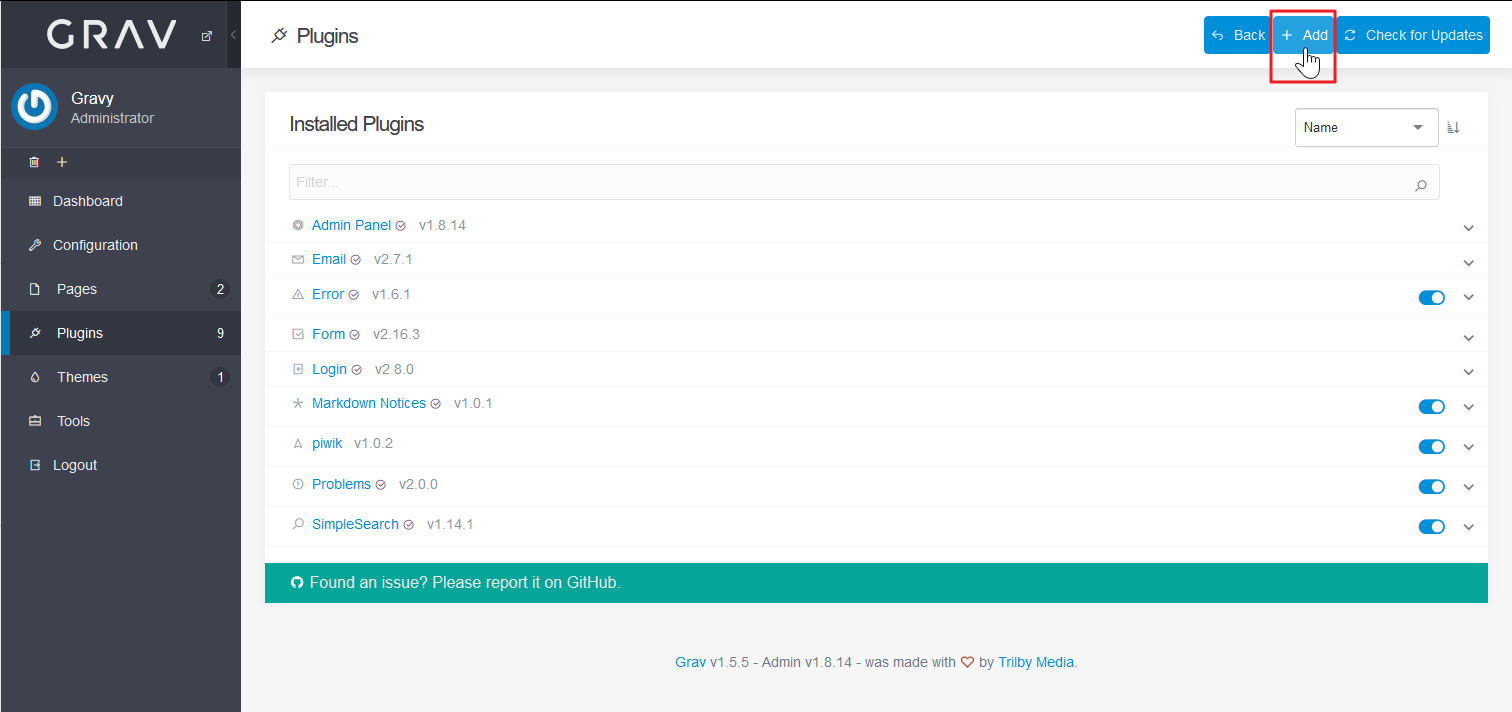Turn off the piwik plugin switch
Viewport: 1512px width, 712px height.
[1432, 446]
